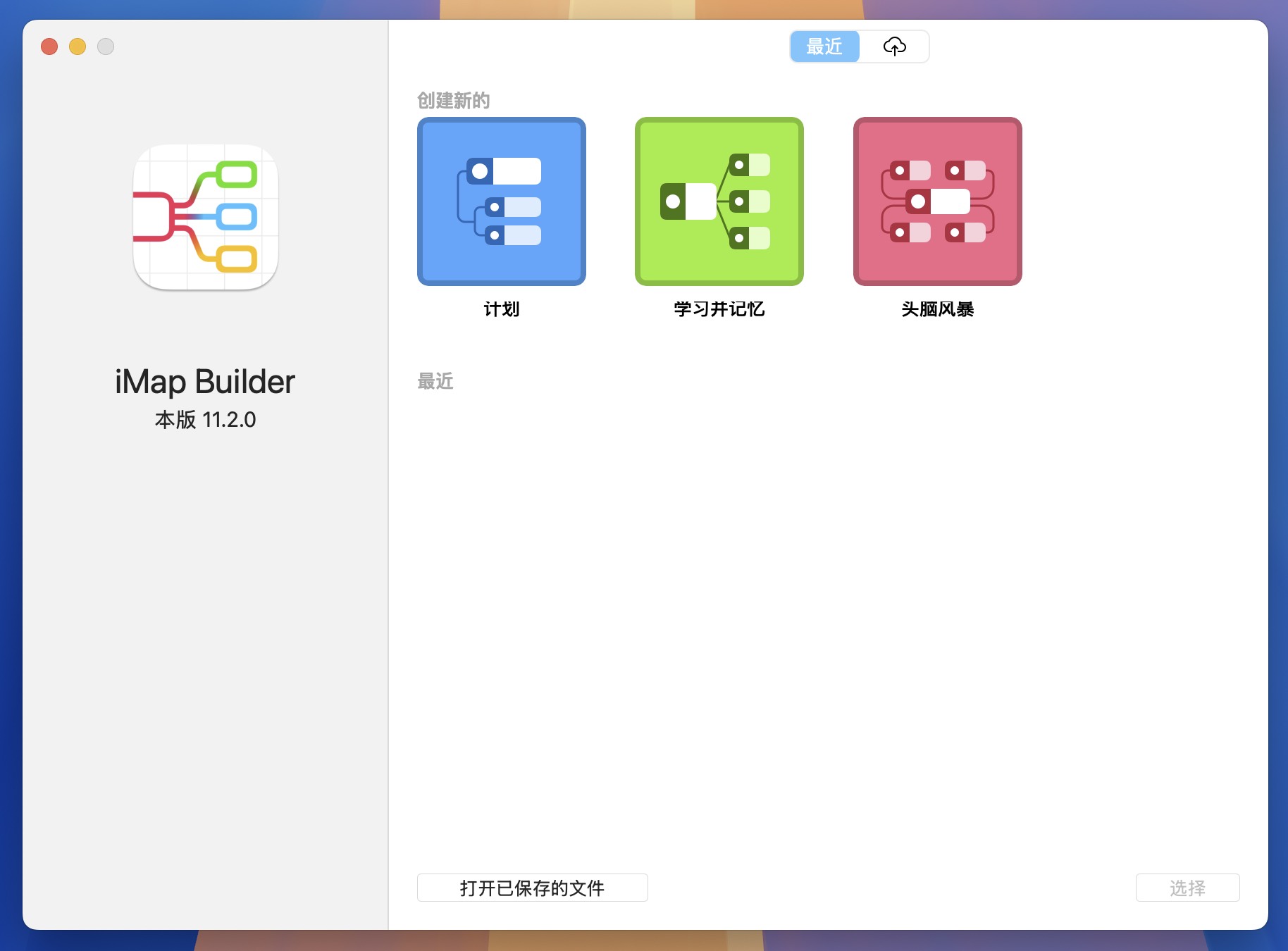Viewport: 1288px width, 951px height.
Task: Click the 创建新的 section heading
Action: pyautogui.click(x=453, y=101)
